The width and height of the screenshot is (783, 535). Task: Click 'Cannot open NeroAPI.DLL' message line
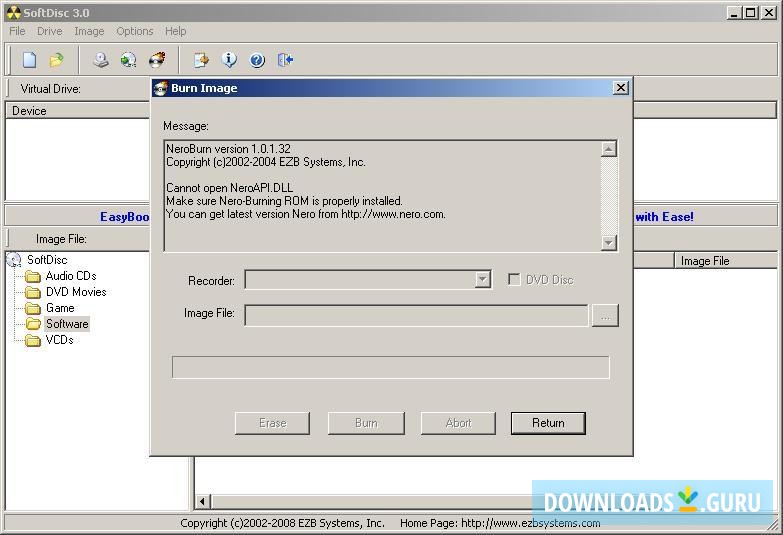(229, 188)
